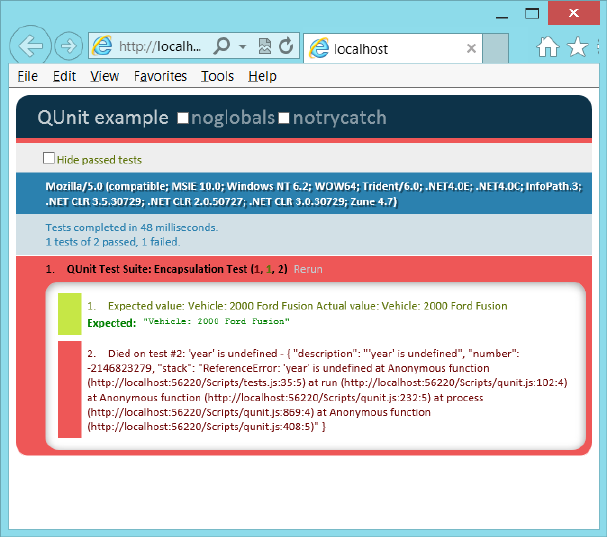Screen dimensions: 607x537
Task: Close the localhost tab with its X
Action: pos(471,48)
